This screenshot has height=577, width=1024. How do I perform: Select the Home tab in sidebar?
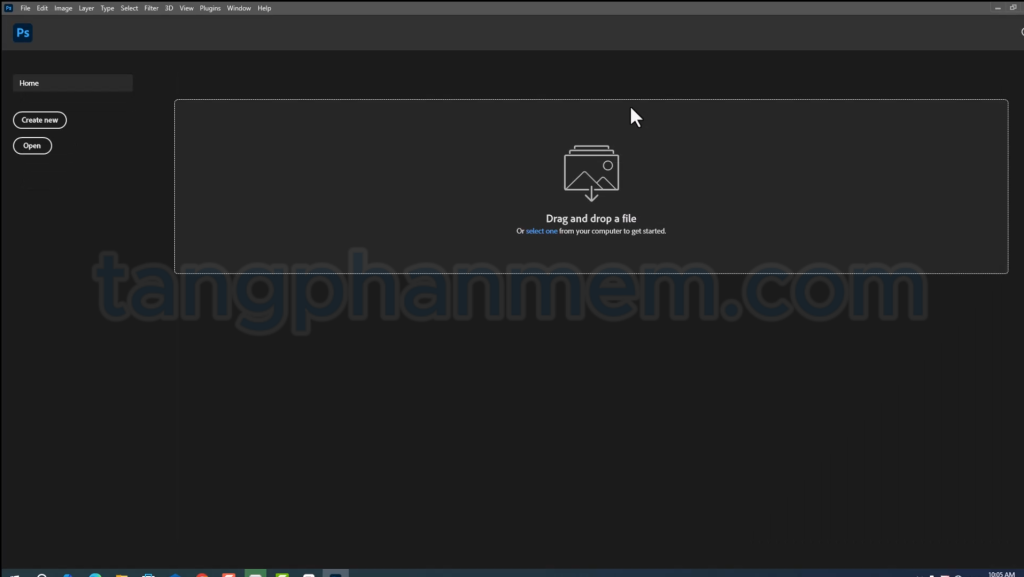click(72, 83)
